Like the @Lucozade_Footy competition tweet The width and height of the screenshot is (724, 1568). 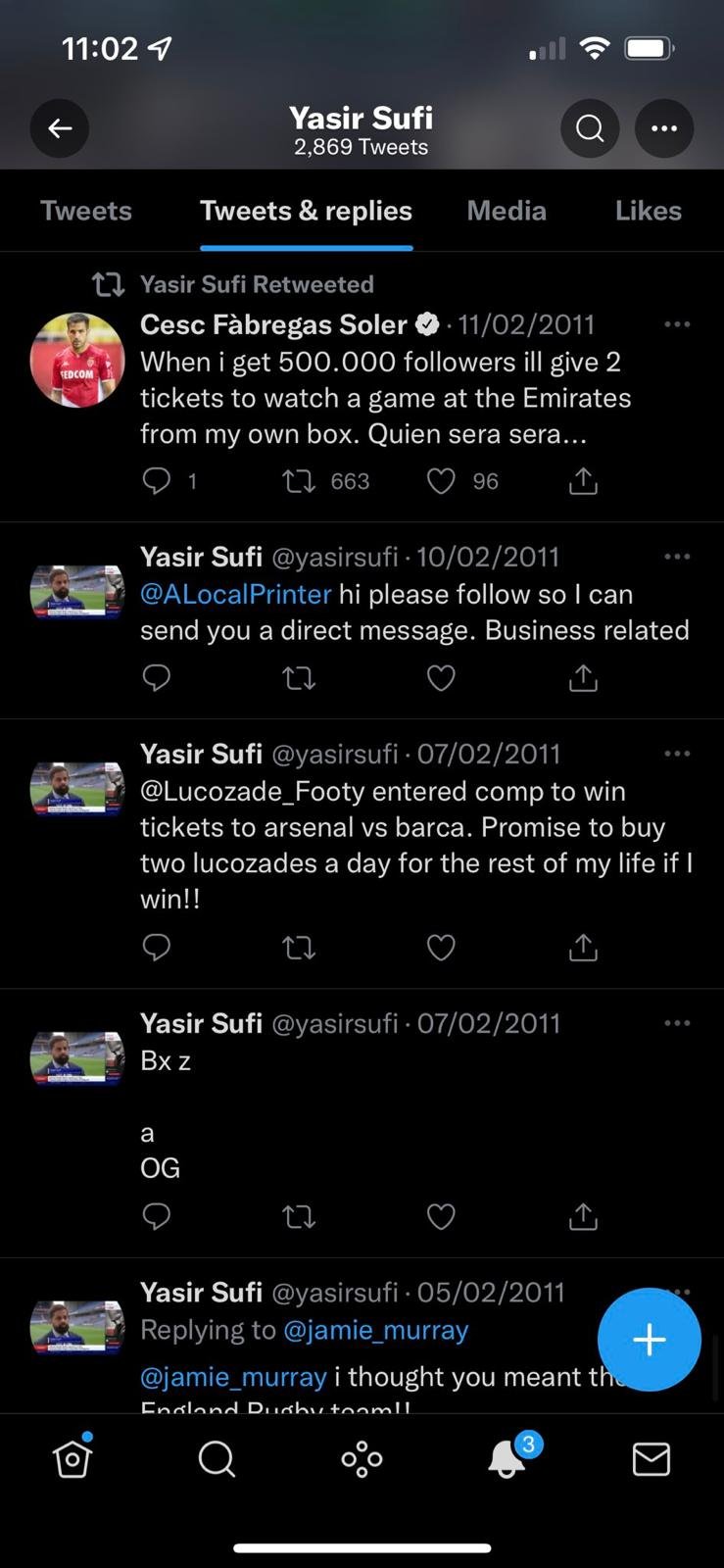442,948
